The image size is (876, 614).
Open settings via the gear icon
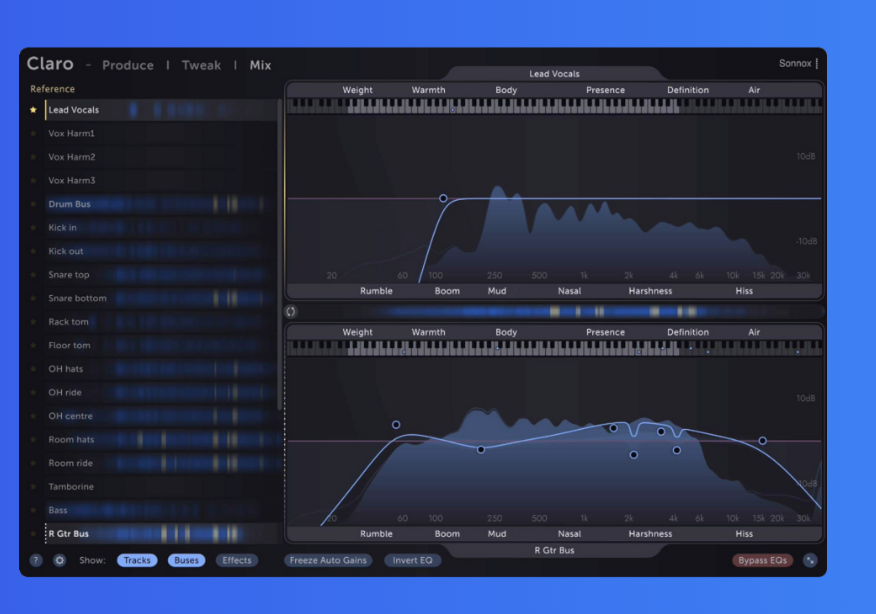[x=59, y=560]
